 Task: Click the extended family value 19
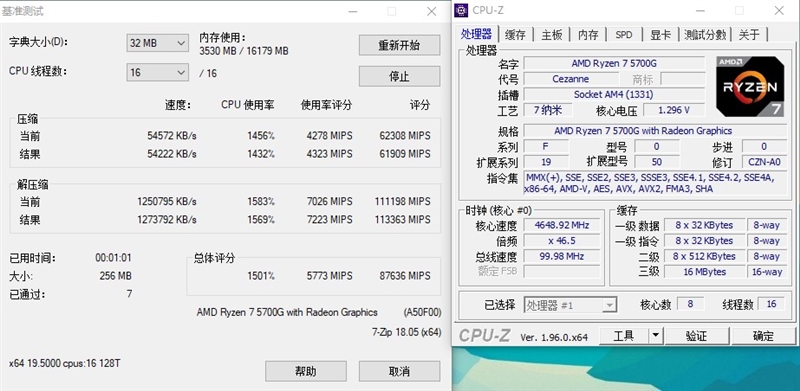[545, 162]
